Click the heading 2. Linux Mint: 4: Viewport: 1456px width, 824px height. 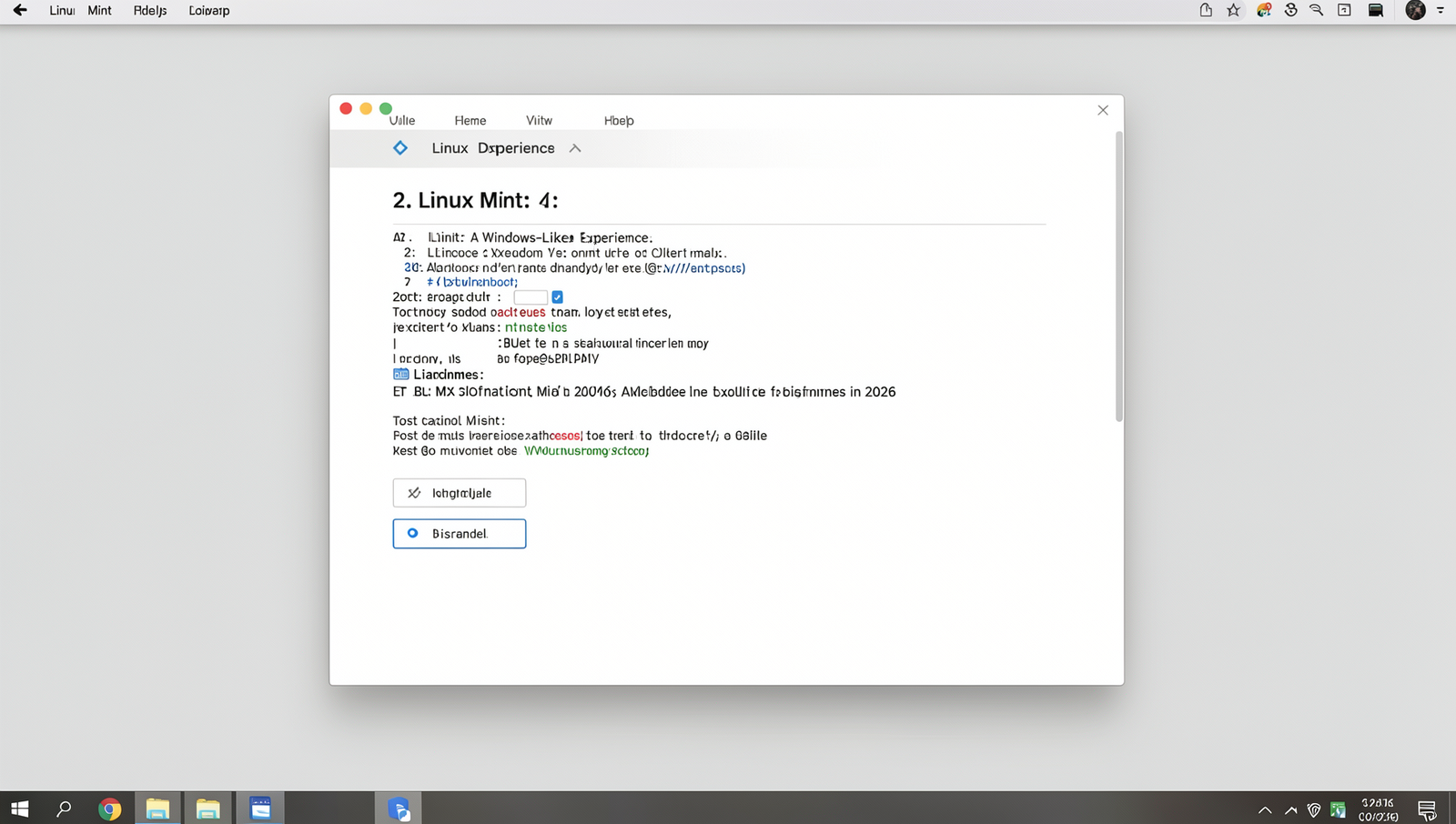click(x=475, y=200)
